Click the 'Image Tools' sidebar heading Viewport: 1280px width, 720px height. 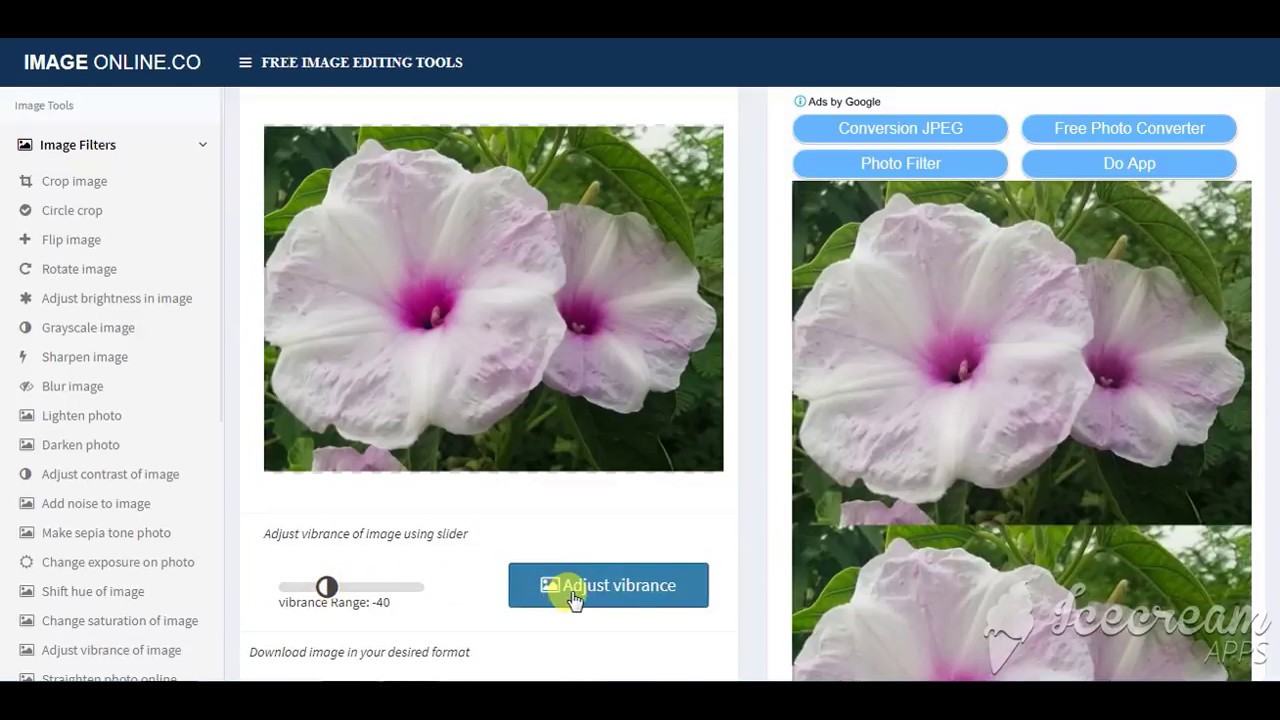[44, 105]
